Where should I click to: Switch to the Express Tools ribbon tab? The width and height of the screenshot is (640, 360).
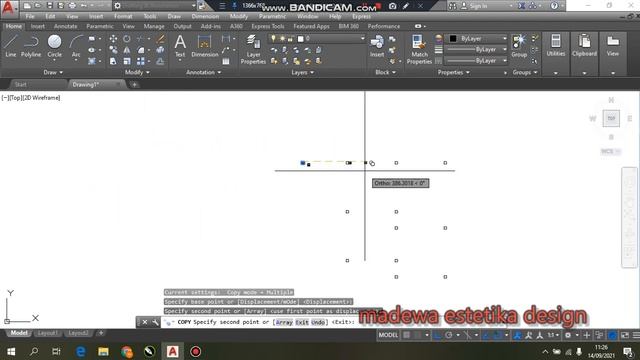(267, 26)
